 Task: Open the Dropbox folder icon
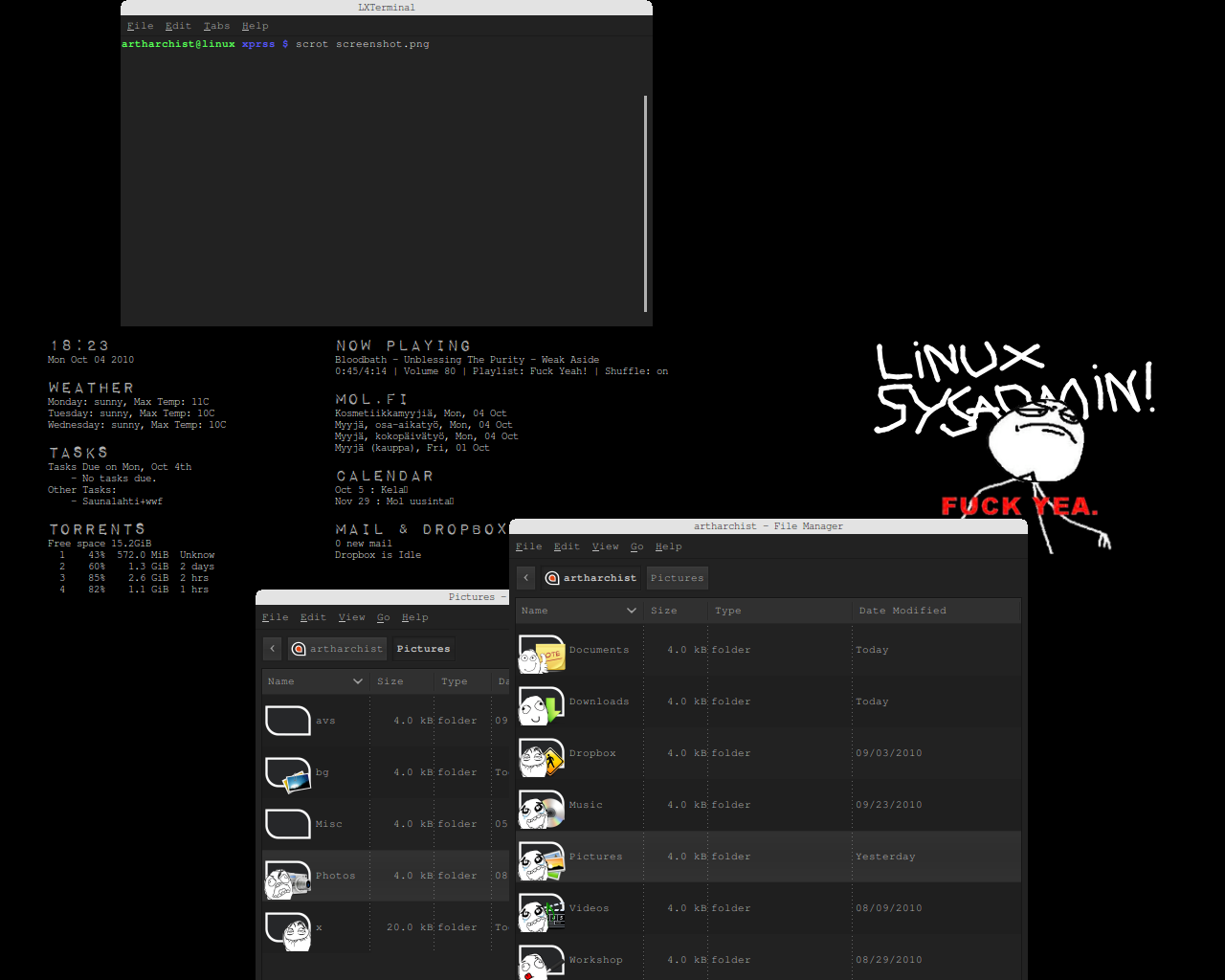(x=542, y=757)
